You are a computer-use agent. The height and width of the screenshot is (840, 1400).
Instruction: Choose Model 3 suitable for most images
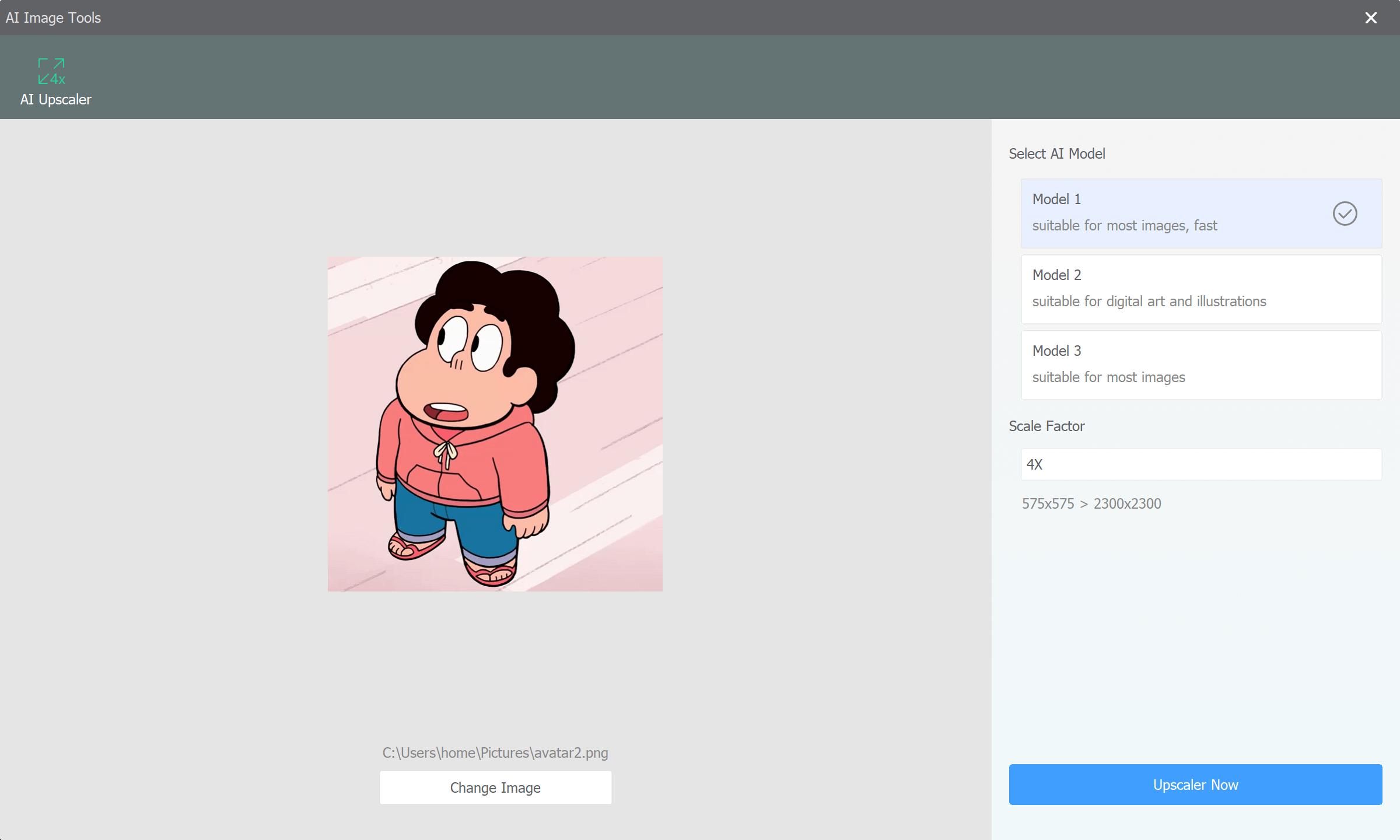coord(1201,365)
